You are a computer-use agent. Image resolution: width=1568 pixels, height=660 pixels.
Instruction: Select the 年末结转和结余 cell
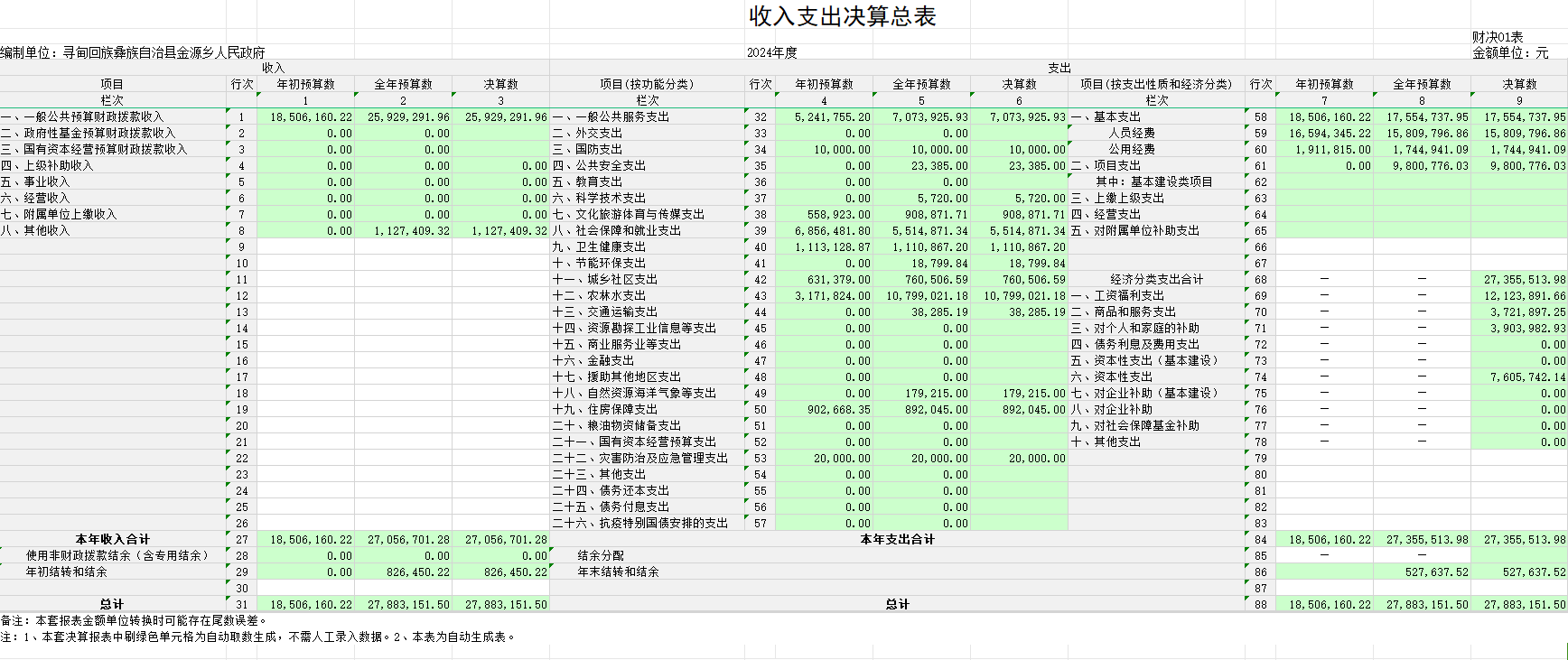619,572
